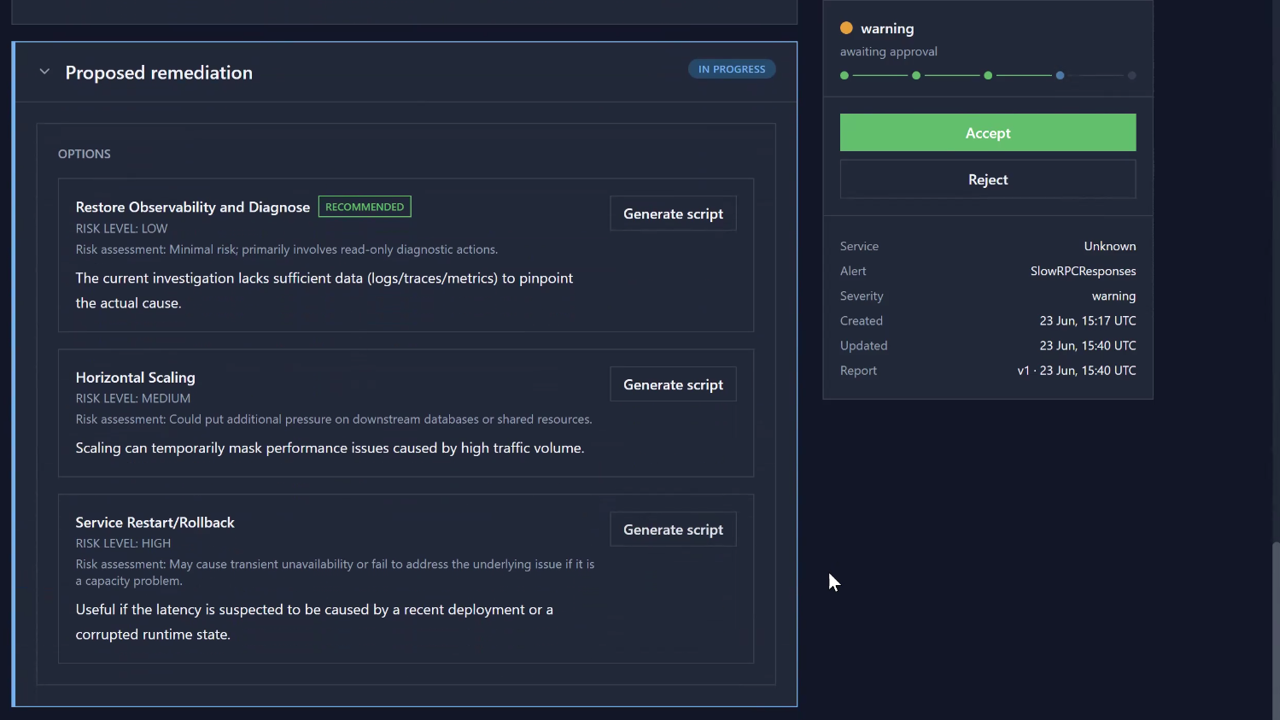Screen dimensions: 1280x720
Task: Select the second green progress step dot
Action: 916,75
